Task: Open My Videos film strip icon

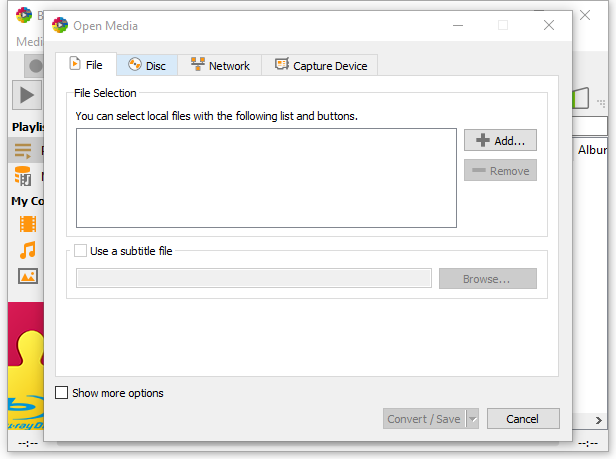Action: (x=27, y=224)
